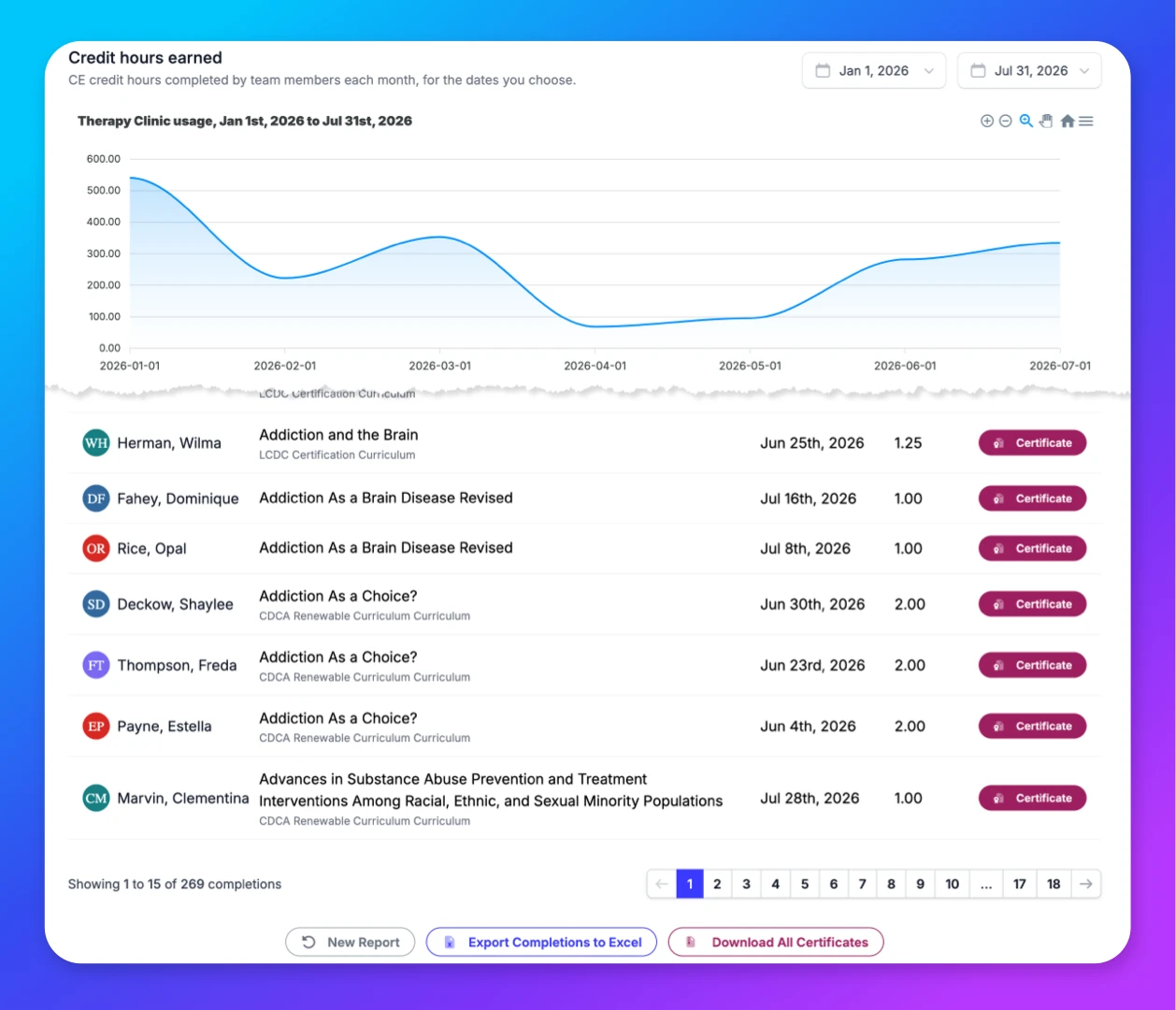
Task: Click Opal Rice's OR avatar
Action: pyautogui.click(x=96, y=548)
